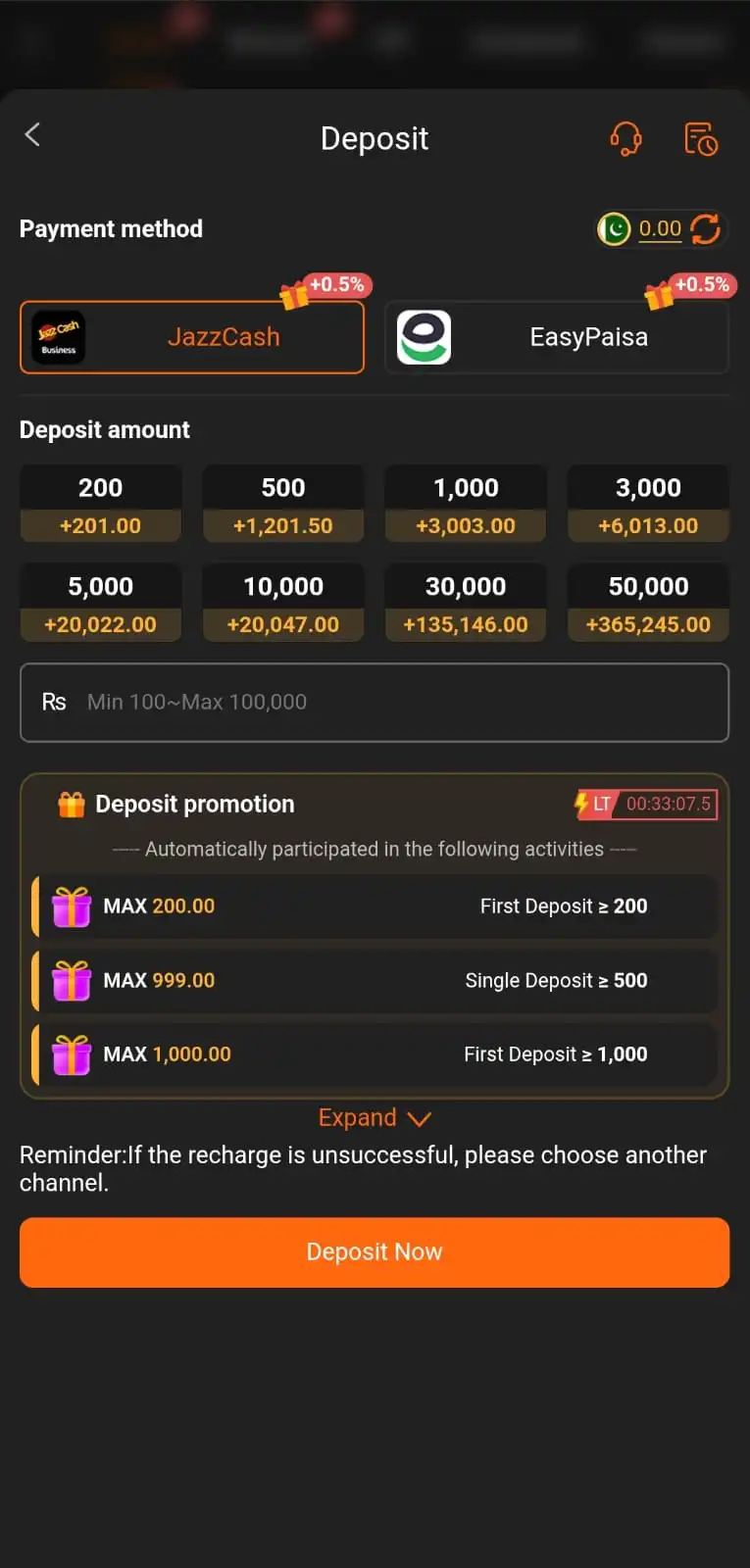Collapse promotions using the chevron arrow
This screenshot has width=750, height=1568.
tap(420, 1118)
